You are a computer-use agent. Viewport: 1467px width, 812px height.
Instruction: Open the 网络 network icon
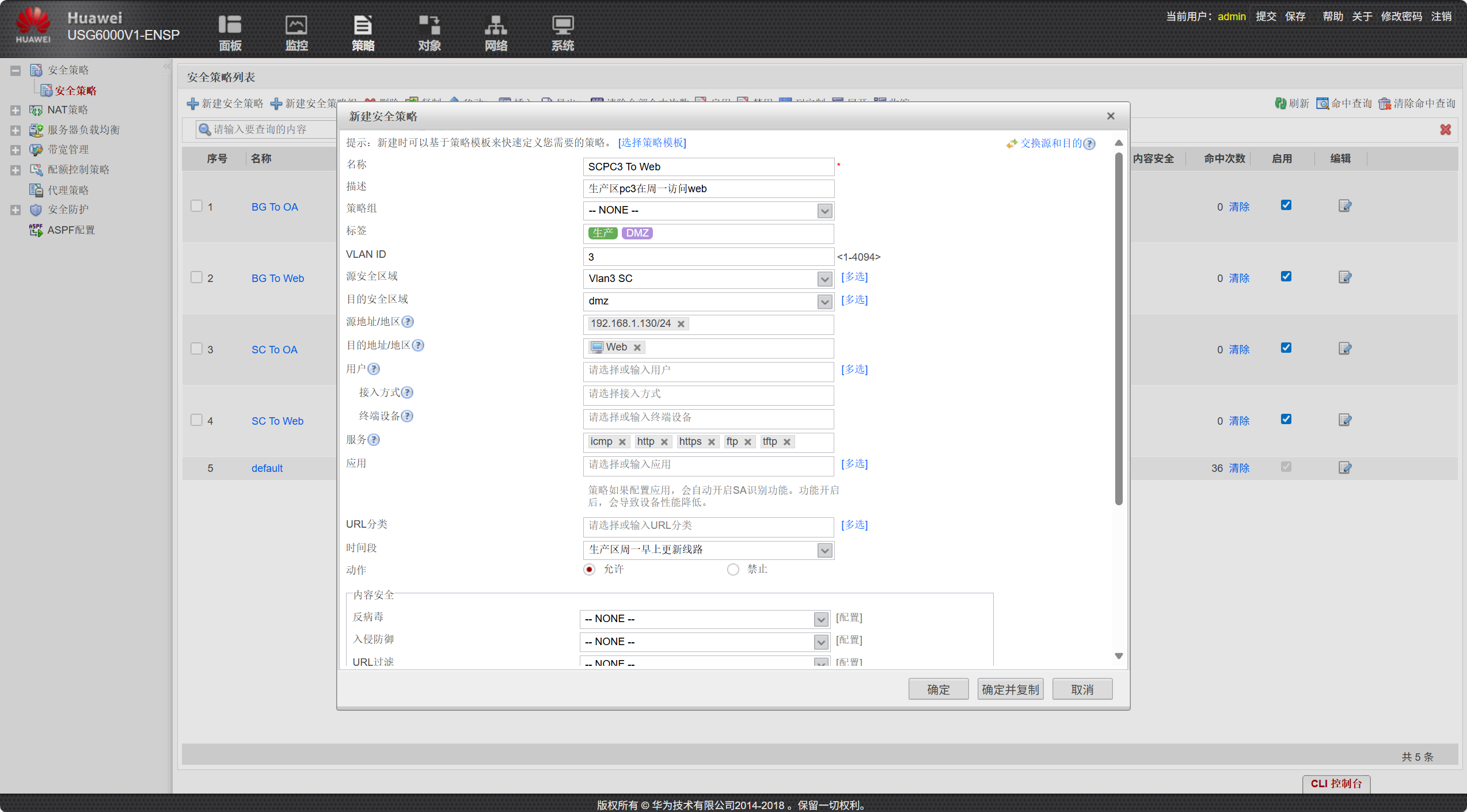(496, 32)
